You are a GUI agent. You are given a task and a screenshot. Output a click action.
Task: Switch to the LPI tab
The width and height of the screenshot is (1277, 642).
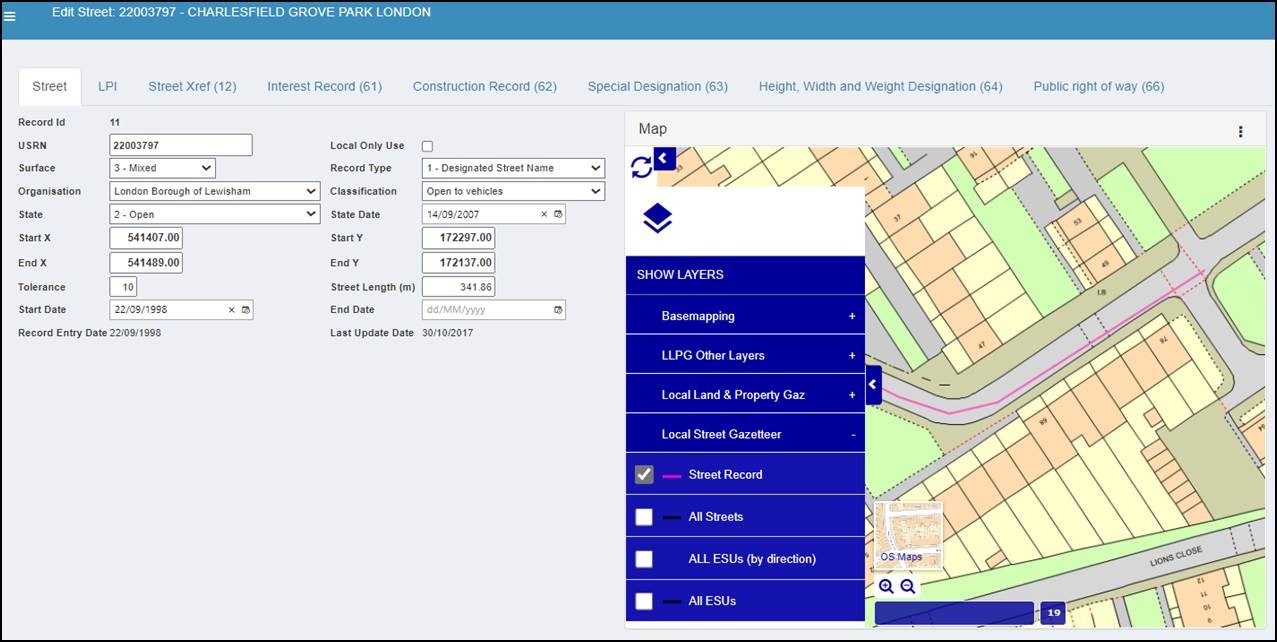(107, 86)
